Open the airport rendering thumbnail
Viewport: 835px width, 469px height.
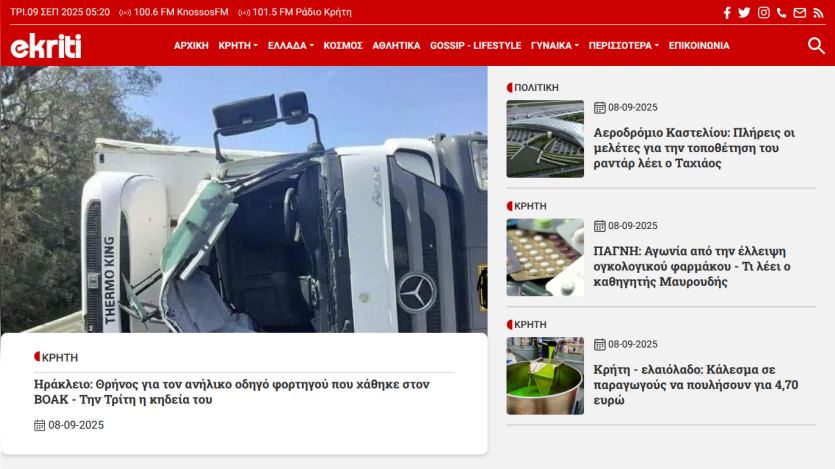tap(545, 139)
